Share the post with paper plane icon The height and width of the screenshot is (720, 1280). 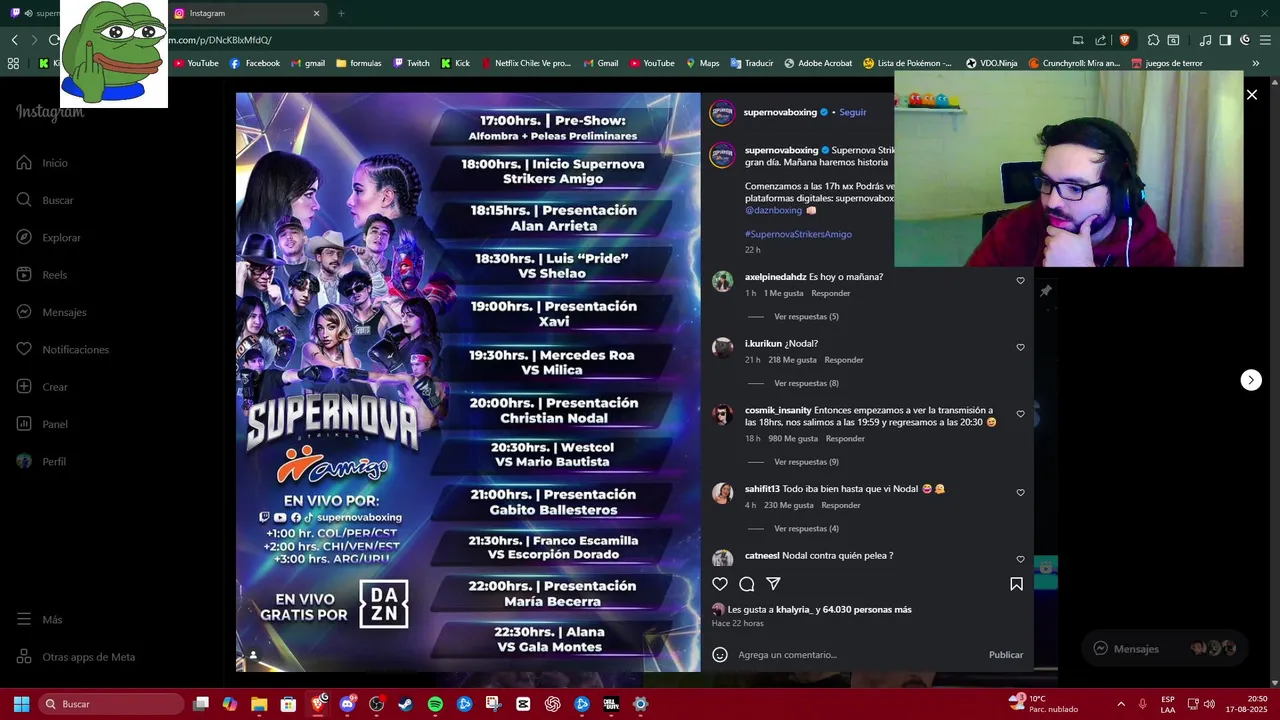773,584
